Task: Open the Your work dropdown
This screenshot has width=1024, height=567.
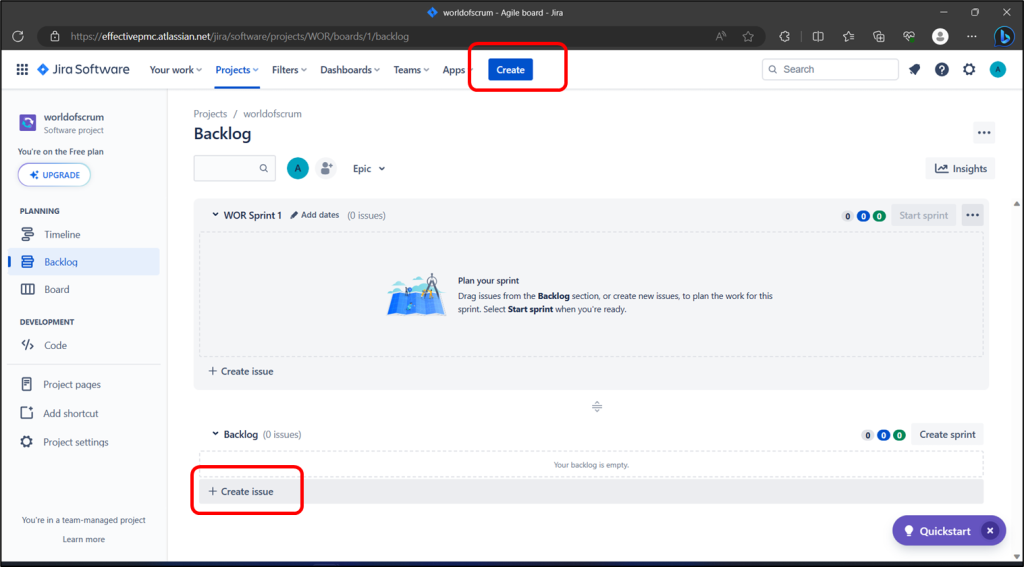Action: [x=176, y=70]
